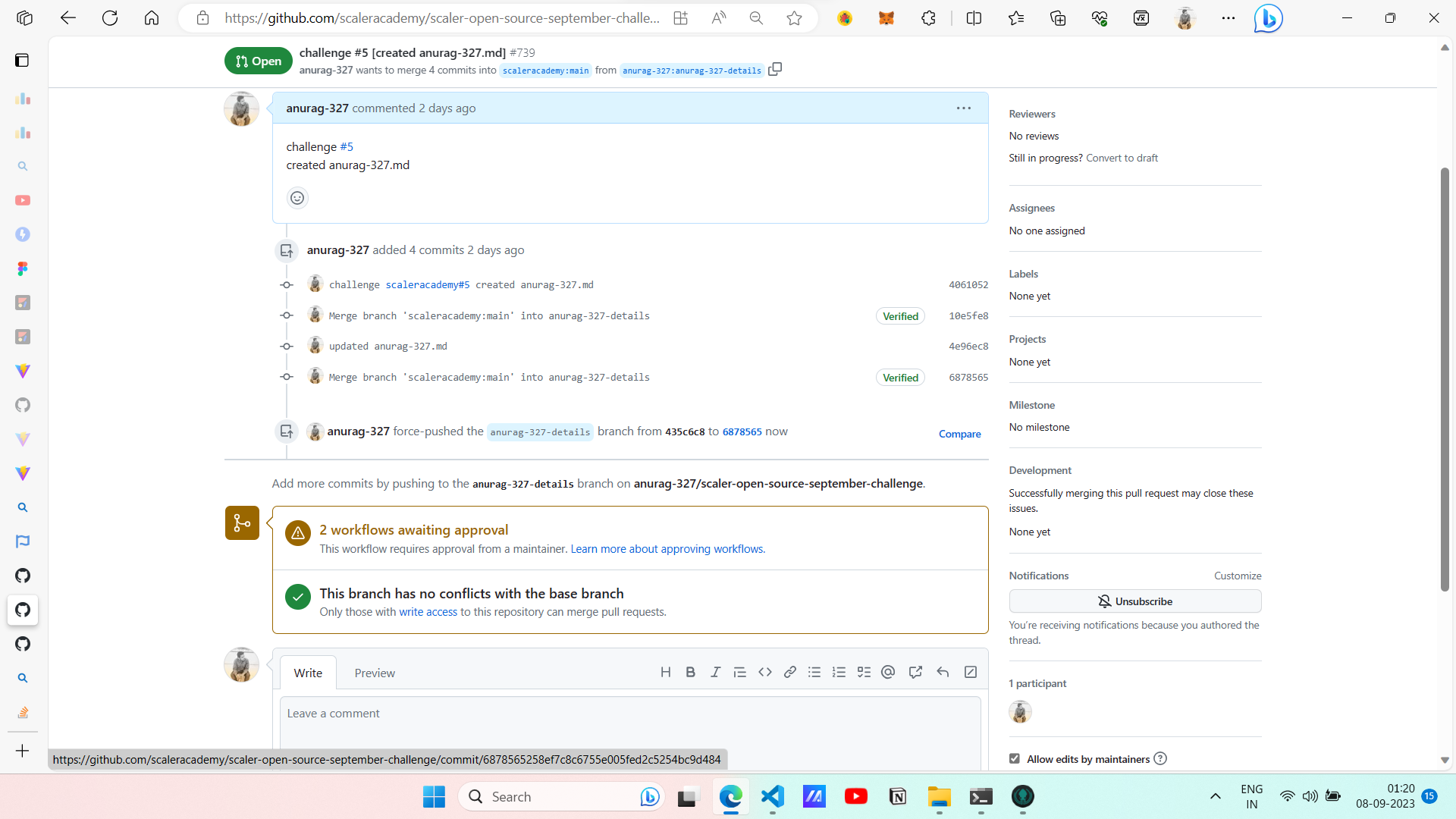Image resolution: width=1456 pixels, height=819 pixels.
Task: Select the Write tab
Action: click(308, 673)
